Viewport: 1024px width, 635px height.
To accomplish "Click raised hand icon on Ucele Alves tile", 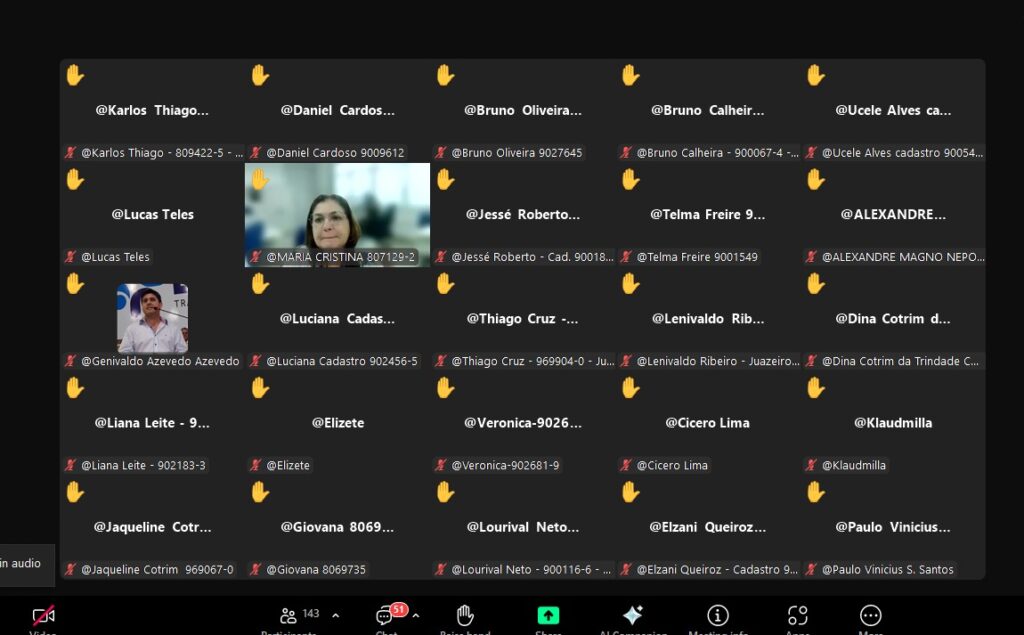I will pyautogui.click(x=816, y=75).
